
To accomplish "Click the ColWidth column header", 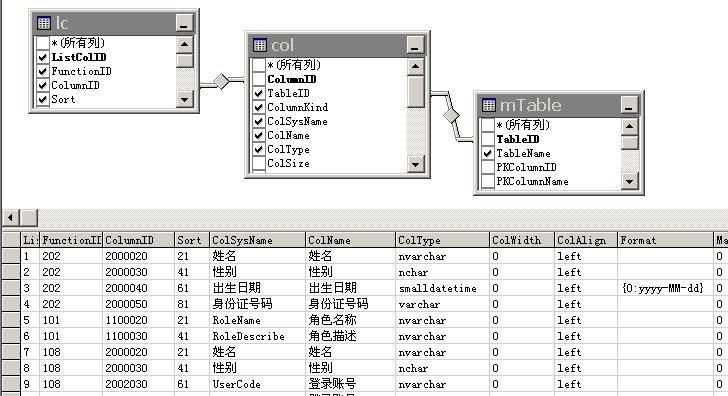I will 522,240.
